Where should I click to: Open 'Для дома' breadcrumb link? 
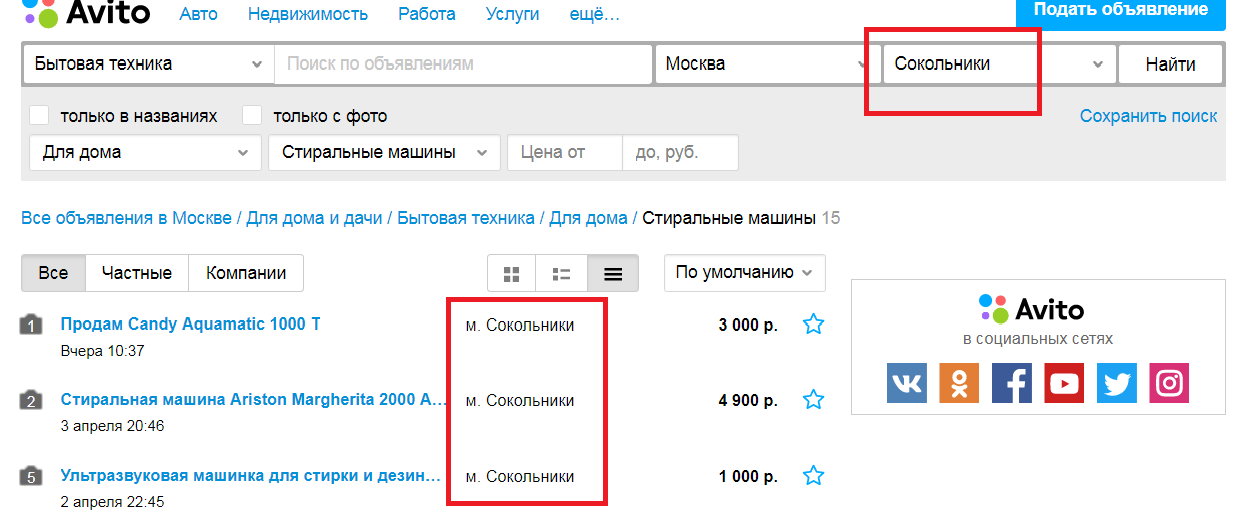tap(589, 218)
